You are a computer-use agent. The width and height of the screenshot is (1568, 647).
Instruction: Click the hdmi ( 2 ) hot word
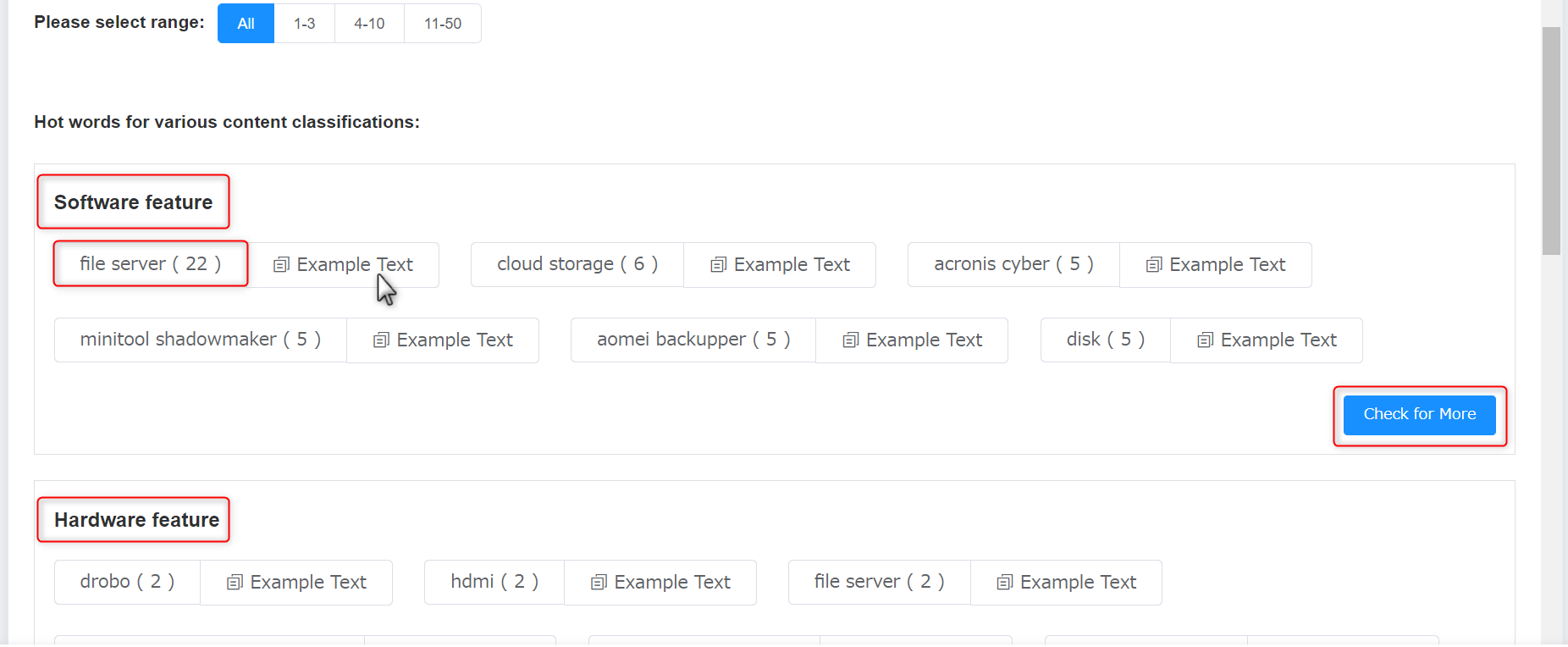[x=494, y=583]
